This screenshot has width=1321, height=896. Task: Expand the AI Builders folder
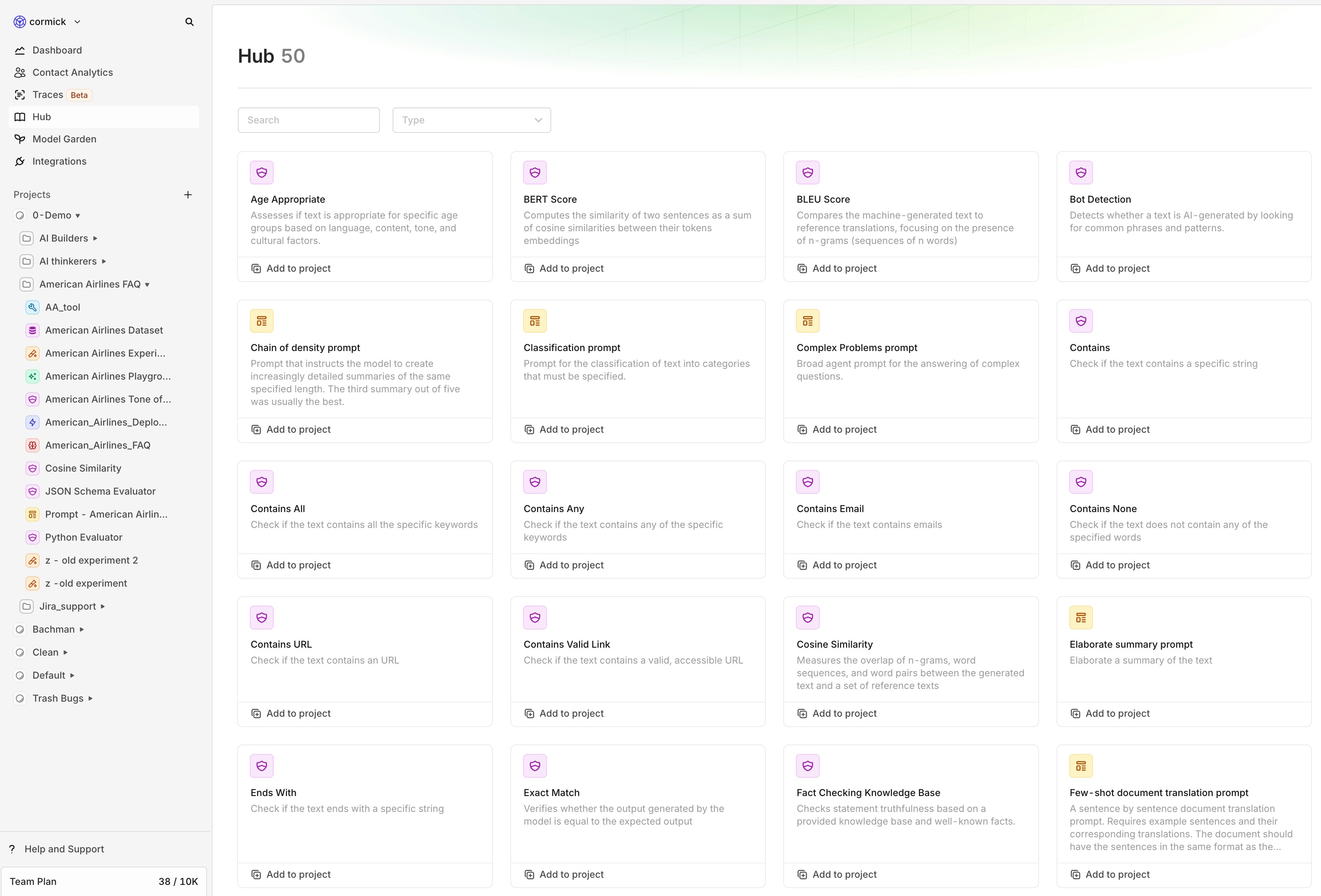point(95,238)
